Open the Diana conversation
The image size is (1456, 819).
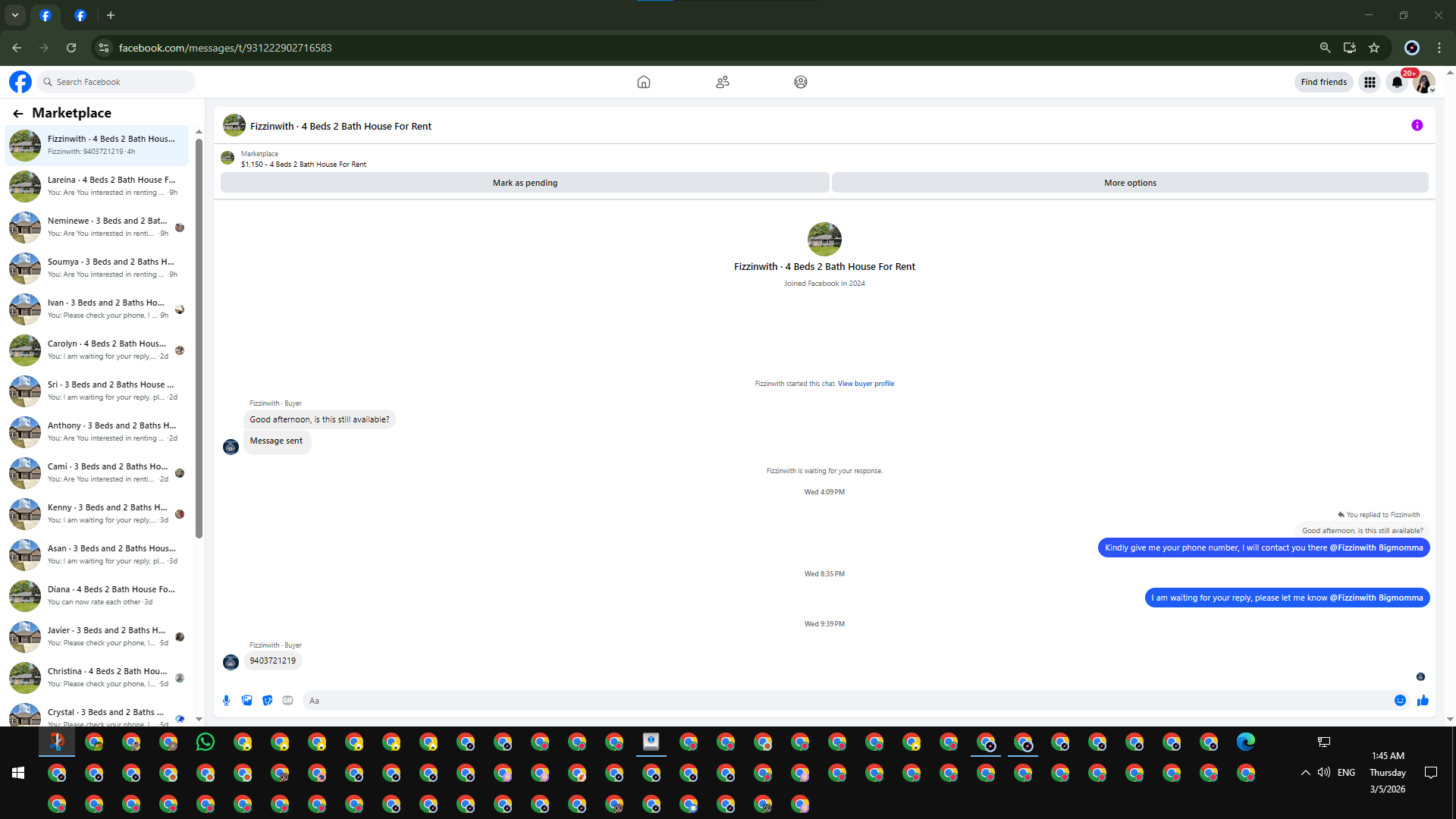coord(97,596)
